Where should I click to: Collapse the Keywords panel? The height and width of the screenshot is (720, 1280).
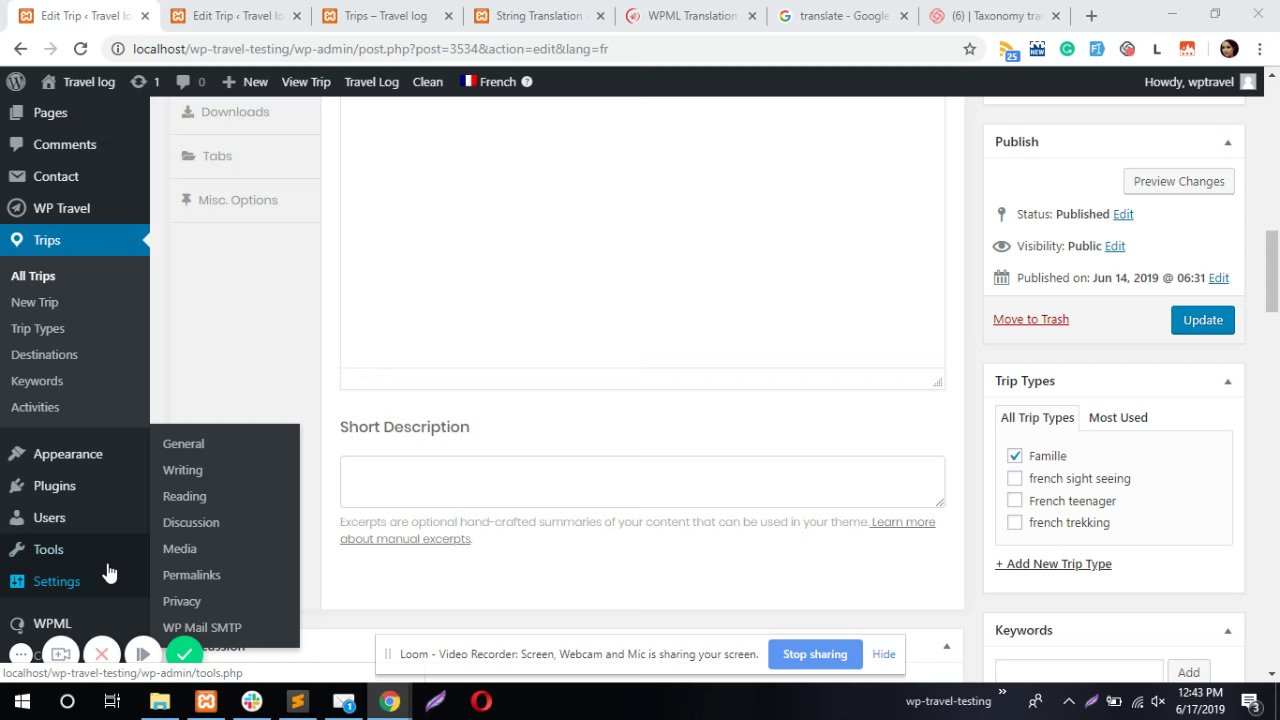click(x=1227, y=630)
